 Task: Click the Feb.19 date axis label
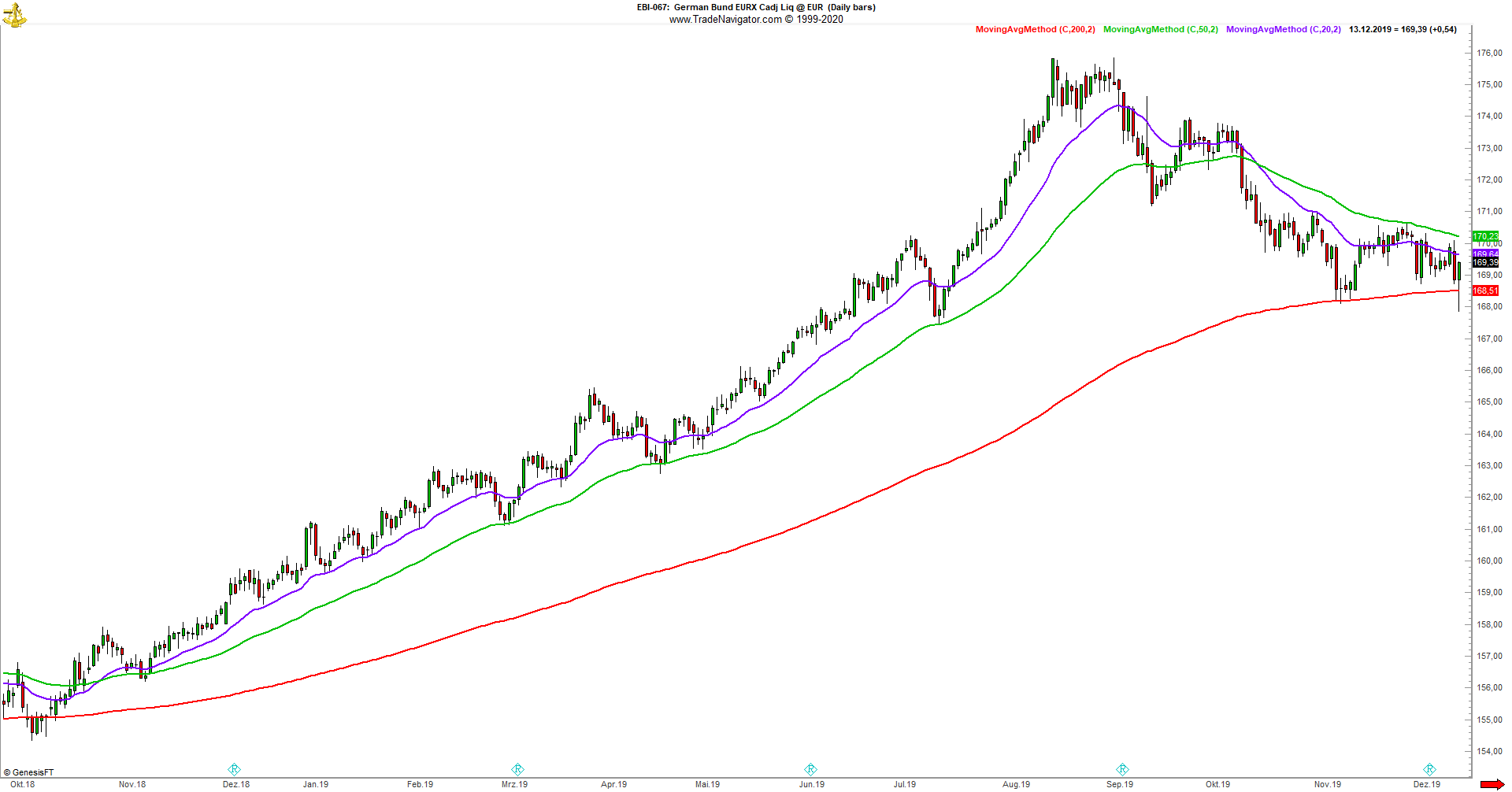tap(420, 784)
